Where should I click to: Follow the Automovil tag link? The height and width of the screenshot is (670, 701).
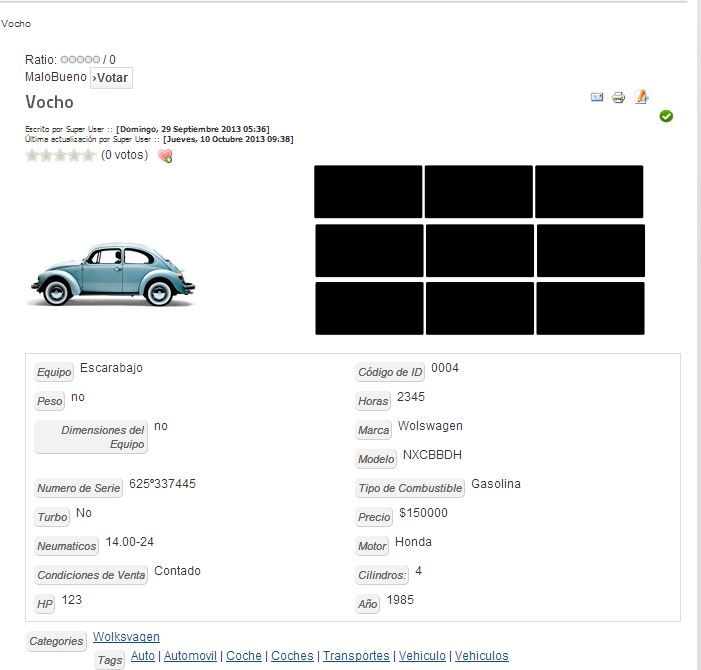click(190, 656)
